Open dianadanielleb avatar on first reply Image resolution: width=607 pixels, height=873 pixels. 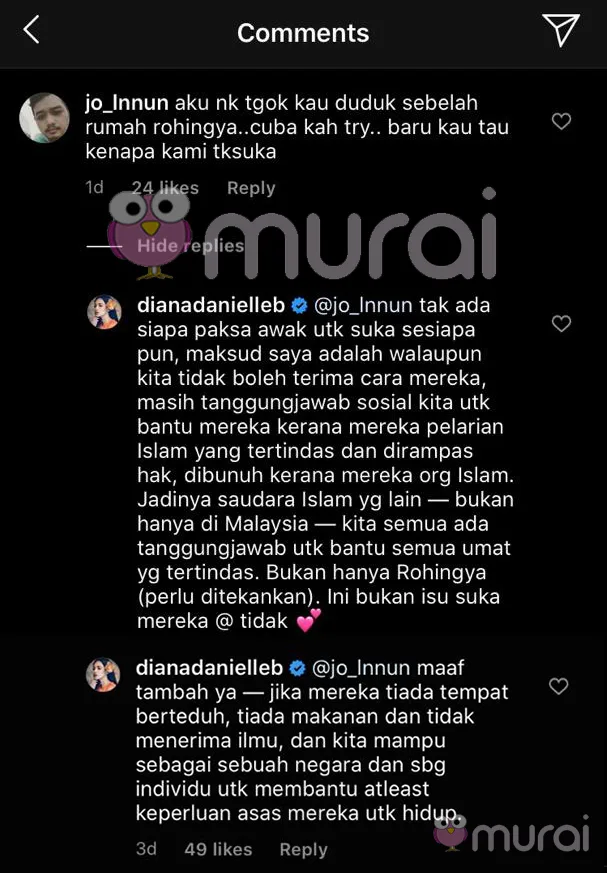coord(104,312)
